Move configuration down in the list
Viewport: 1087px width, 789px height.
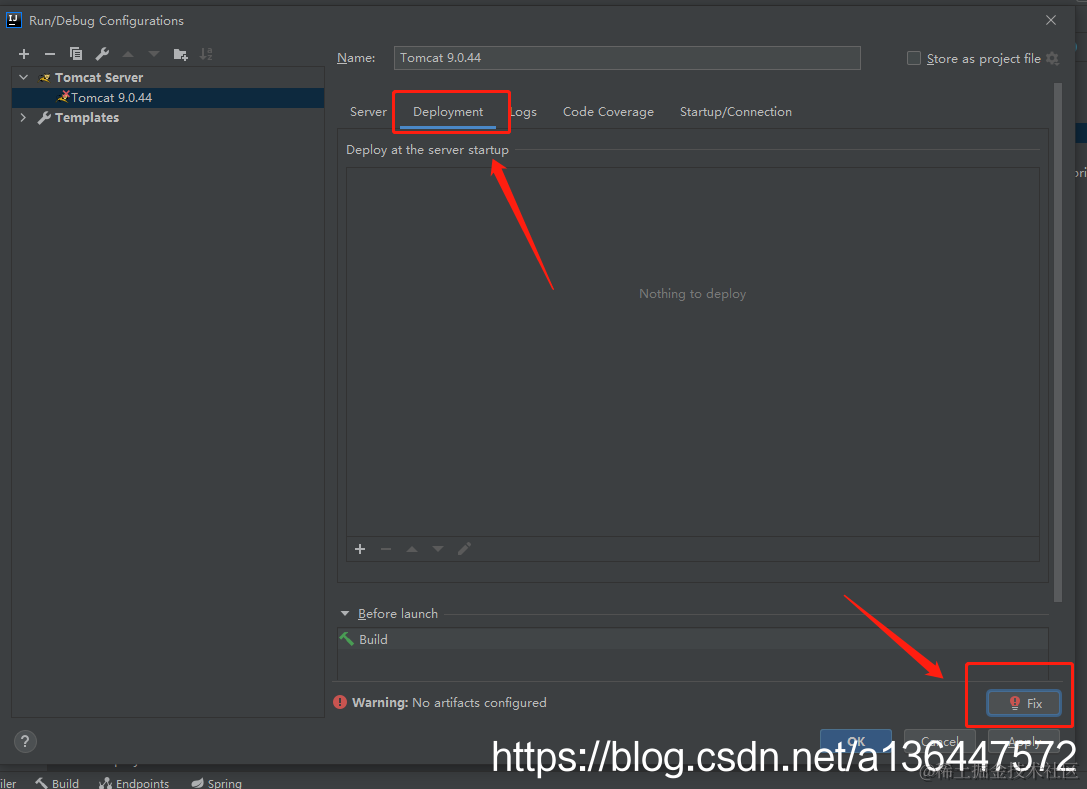(154, 54)
